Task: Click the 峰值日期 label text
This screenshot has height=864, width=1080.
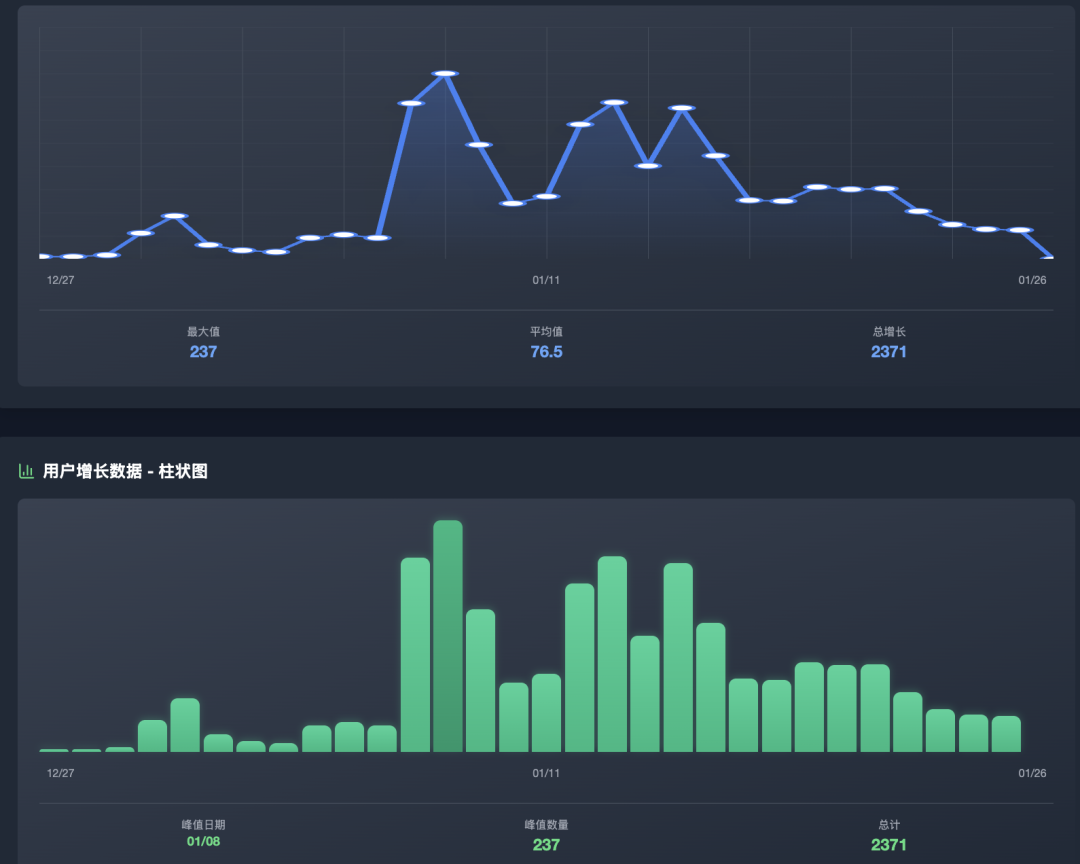Action: [203, 825]
